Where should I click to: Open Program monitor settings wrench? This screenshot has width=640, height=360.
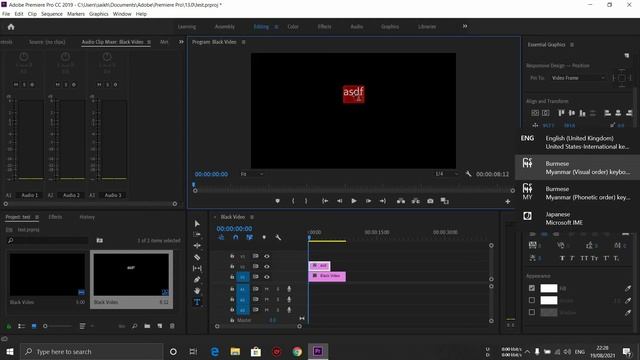click(468, 174)
